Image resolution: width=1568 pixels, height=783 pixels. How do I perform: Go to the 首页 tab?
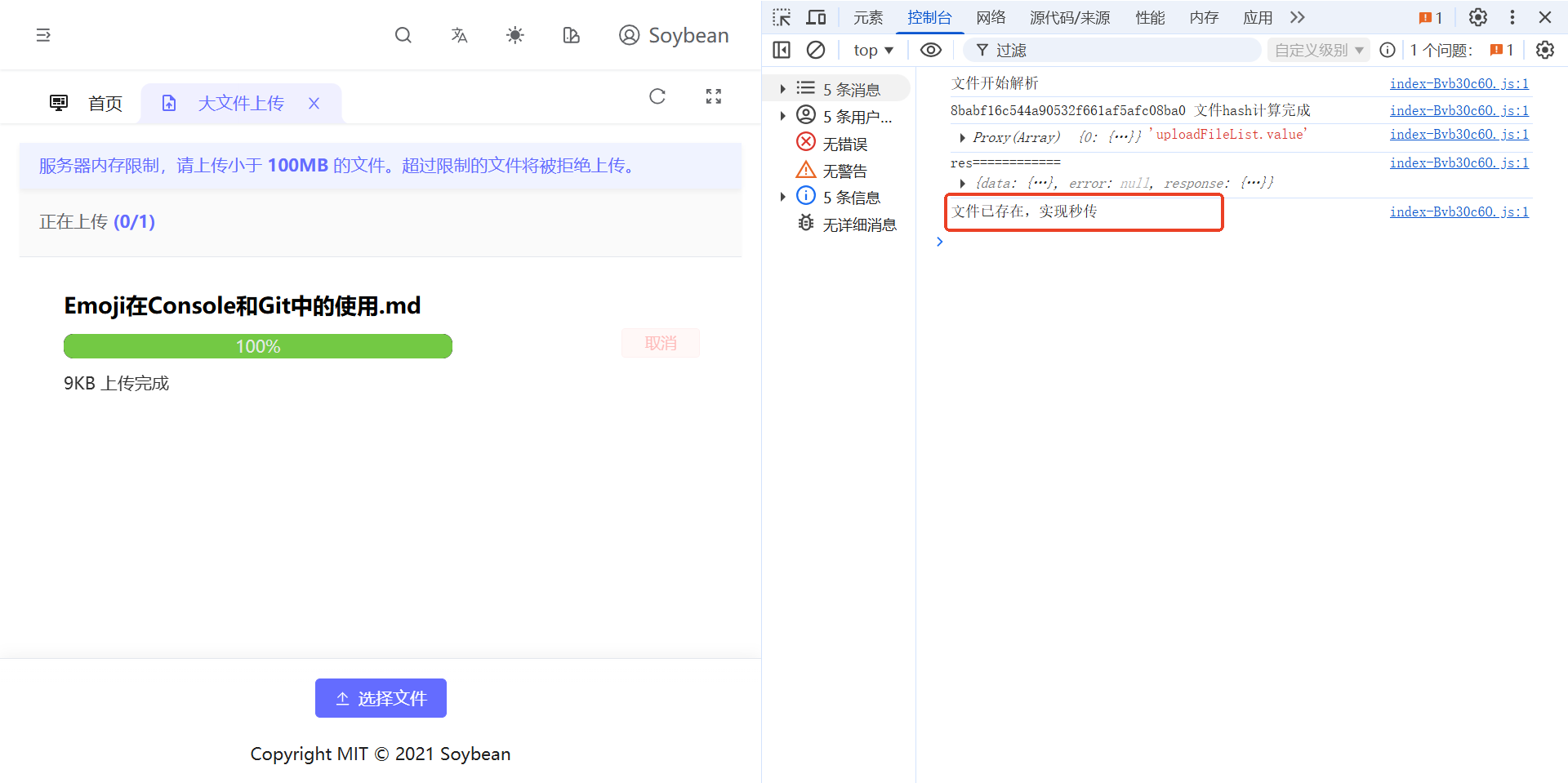click(105, 103)
